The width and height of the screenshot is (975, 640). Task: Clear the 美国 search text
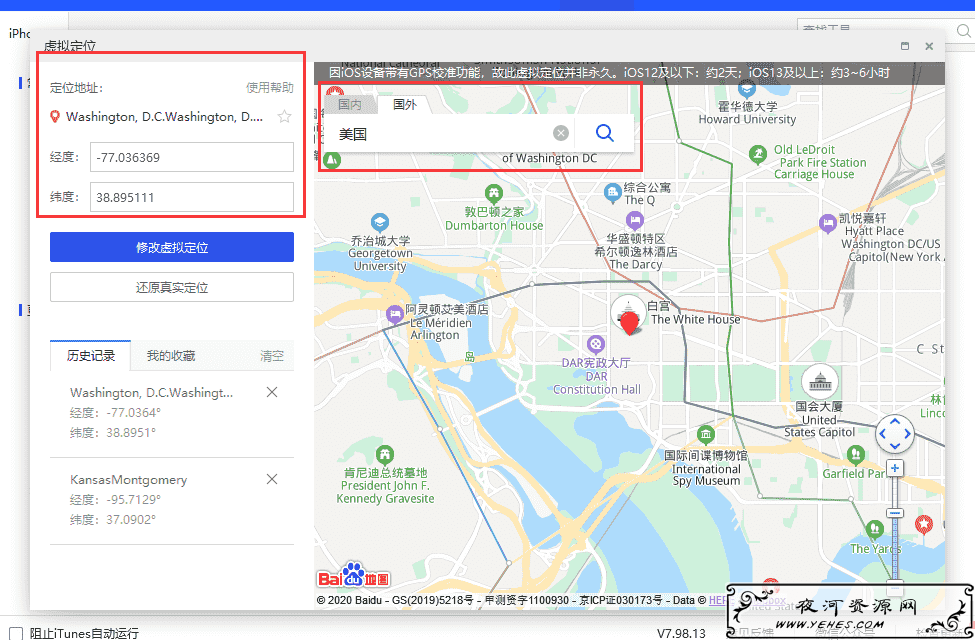point(561,133)
